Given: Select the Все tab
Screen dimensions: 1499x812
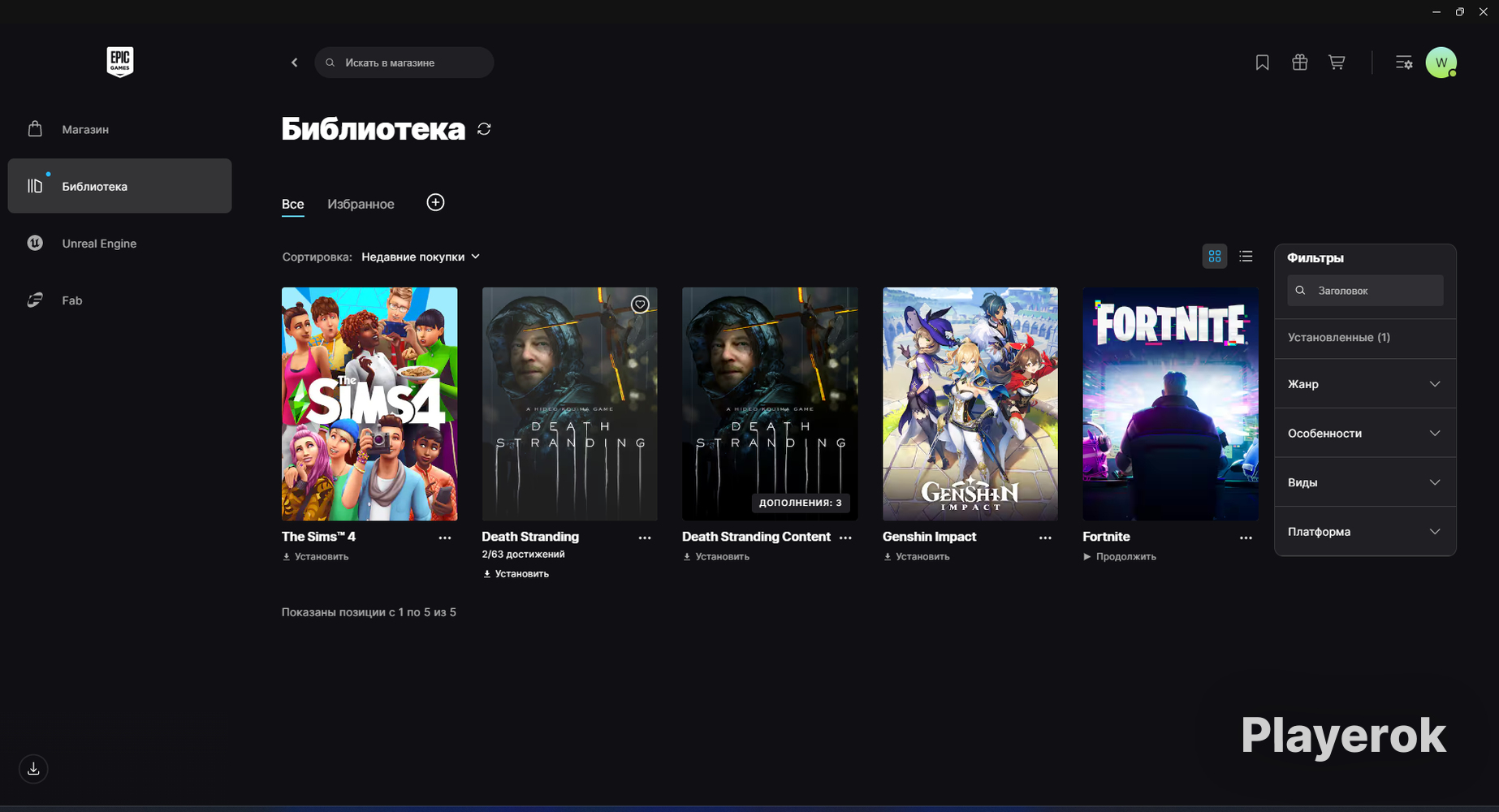Looking at the screenshot, I should pos(292,205).
